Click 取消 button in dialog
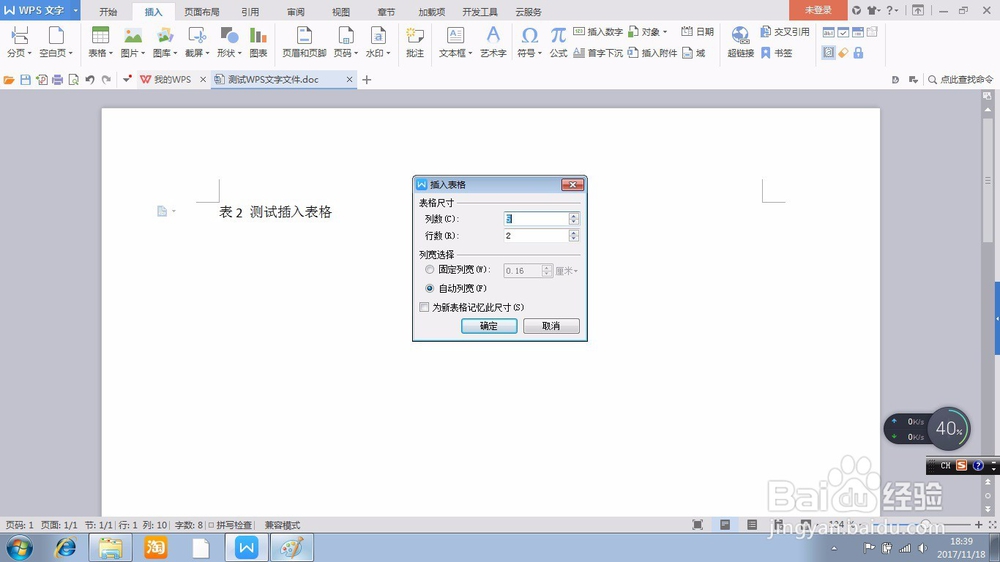 pos(551,326)
